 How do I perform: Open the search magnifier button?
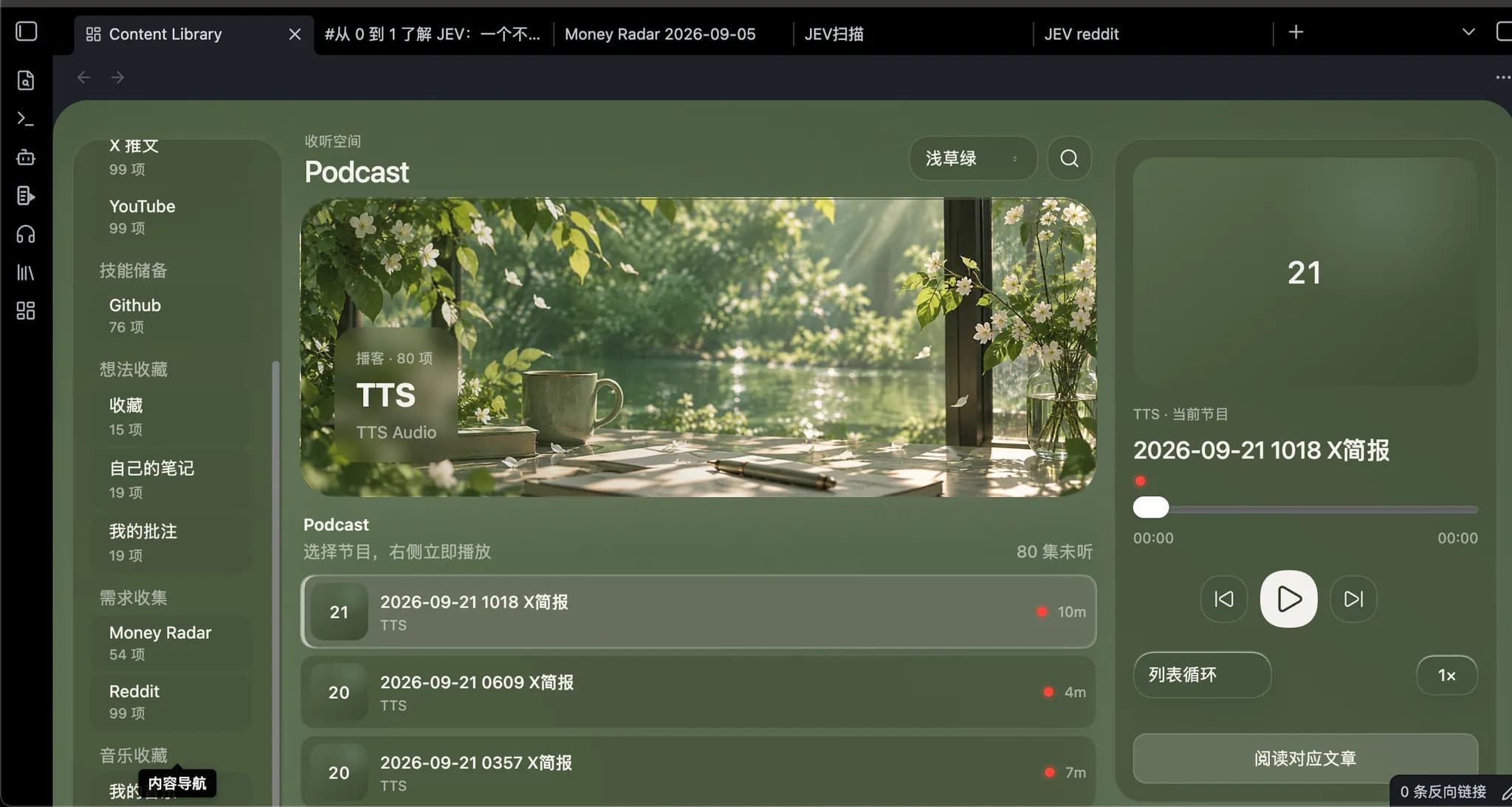click(x=1069, y=158)
